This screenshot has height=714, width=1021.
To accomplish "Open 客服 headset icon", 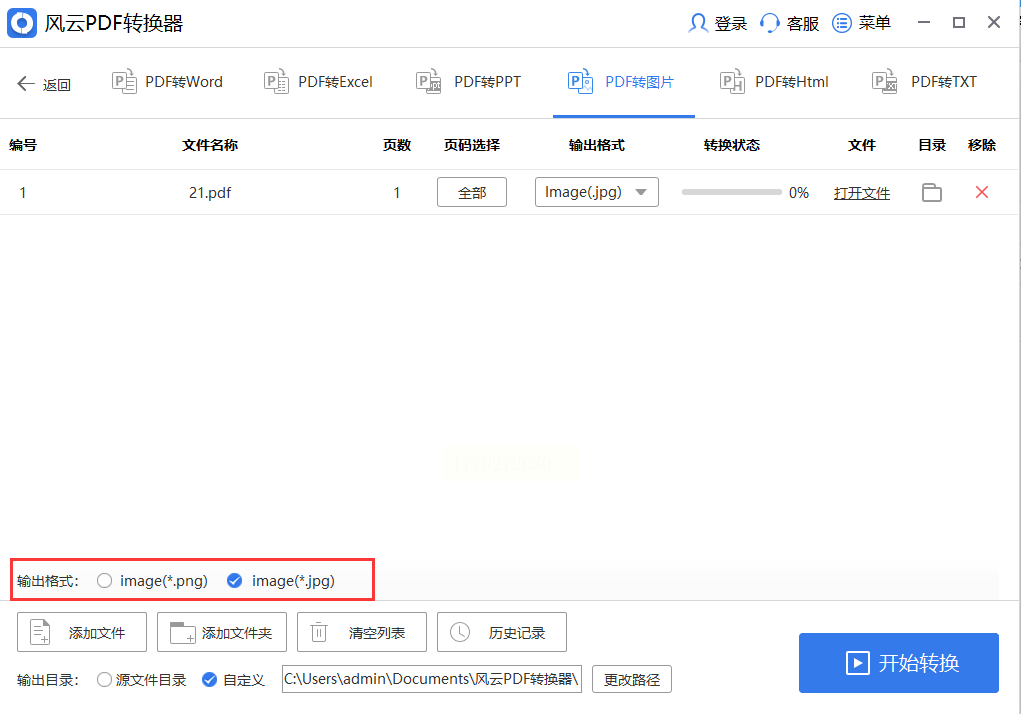I will pos(770,23).
